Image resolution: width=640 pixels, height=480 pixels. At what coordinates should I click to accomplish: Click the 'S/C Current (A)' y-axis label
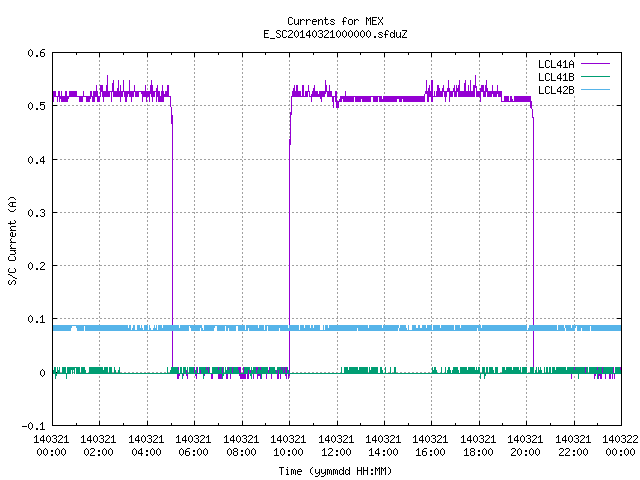[13, 241]
